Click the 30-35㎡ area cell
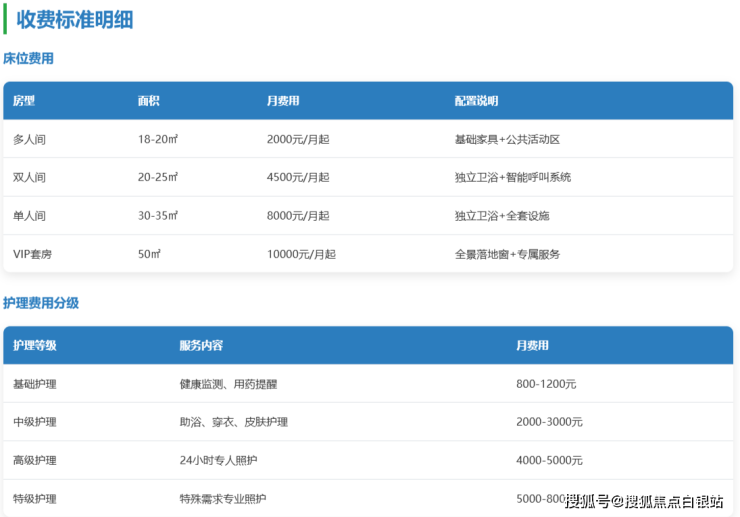This screenshot has height=517, width=740. click(158, 216)
